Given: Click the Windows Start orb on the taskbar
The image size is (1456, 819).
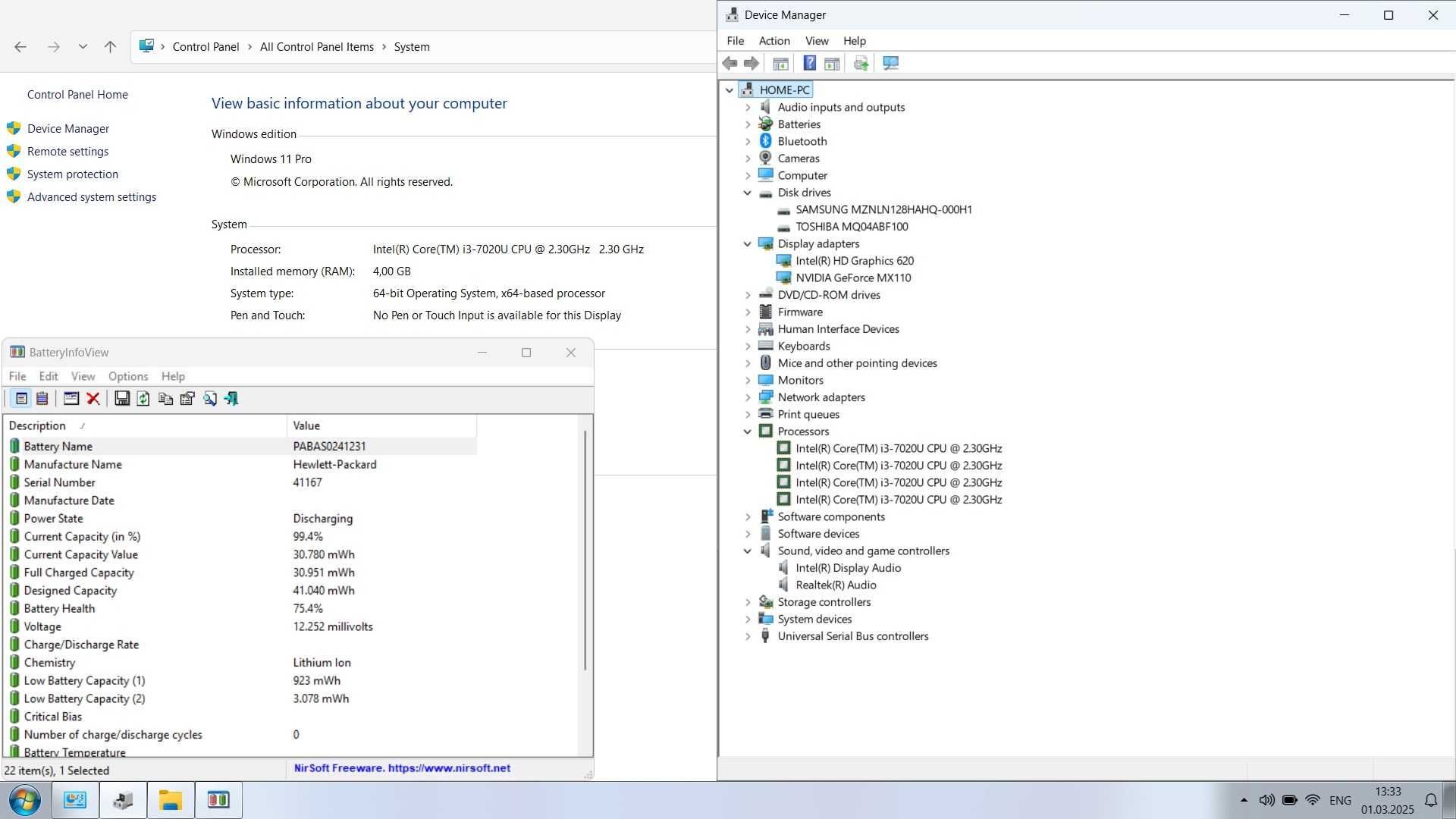Looking at the screenshot, I should click(x=25, y=800).
